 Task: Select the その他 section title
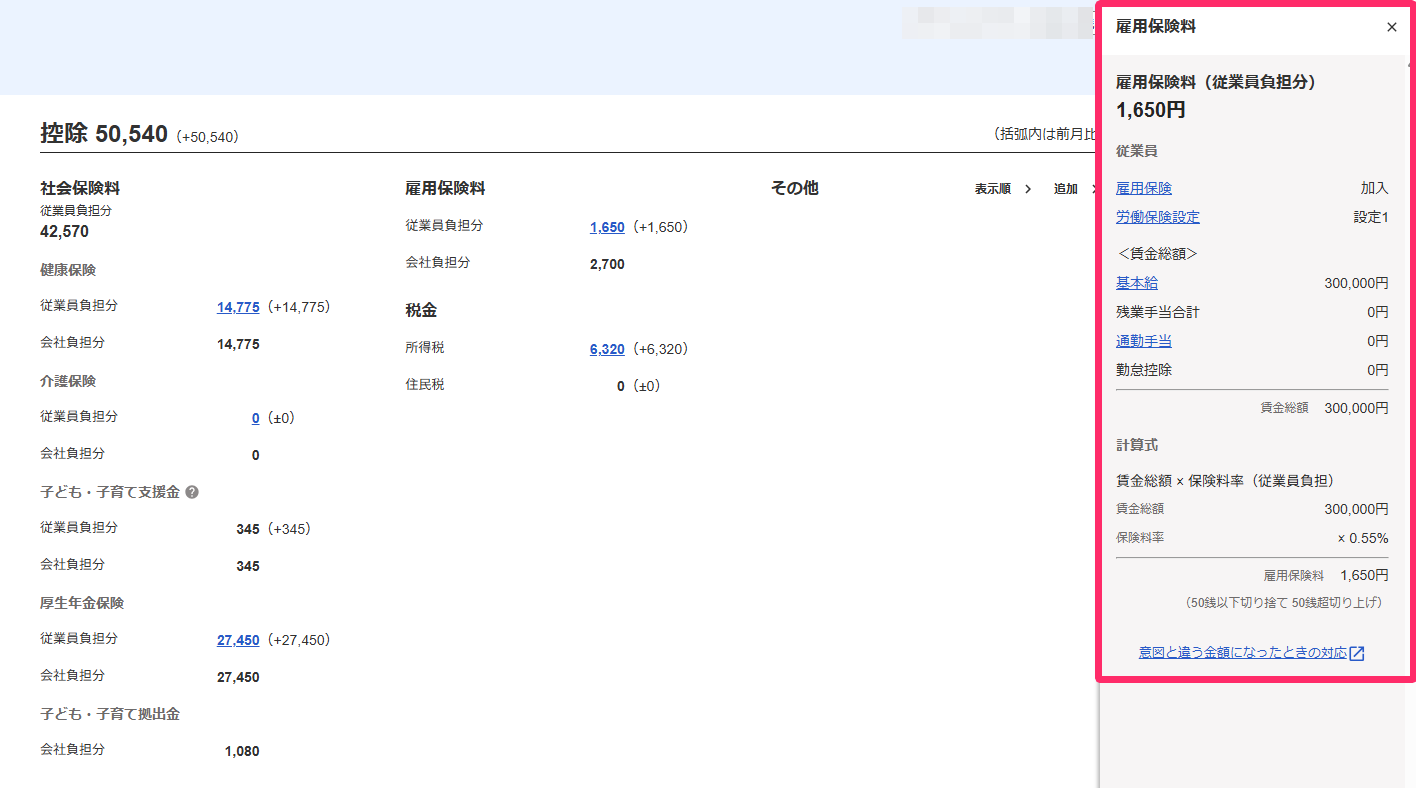pos(794,188)
